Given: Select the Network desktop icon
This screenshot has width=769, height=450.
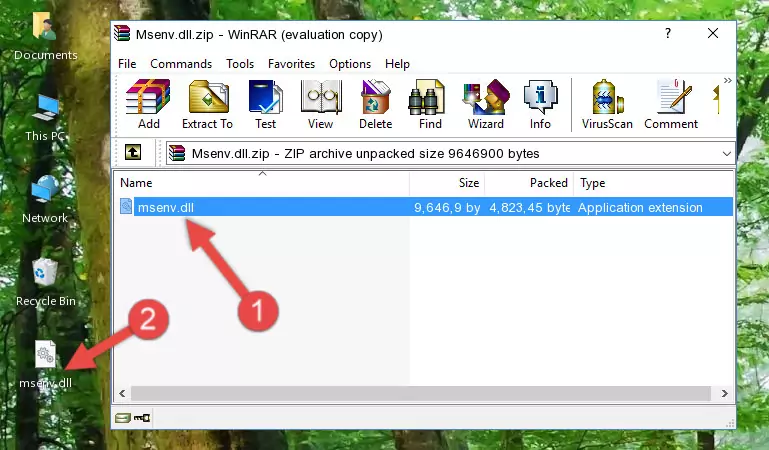Looking at the screenshot, I should 45,200.
